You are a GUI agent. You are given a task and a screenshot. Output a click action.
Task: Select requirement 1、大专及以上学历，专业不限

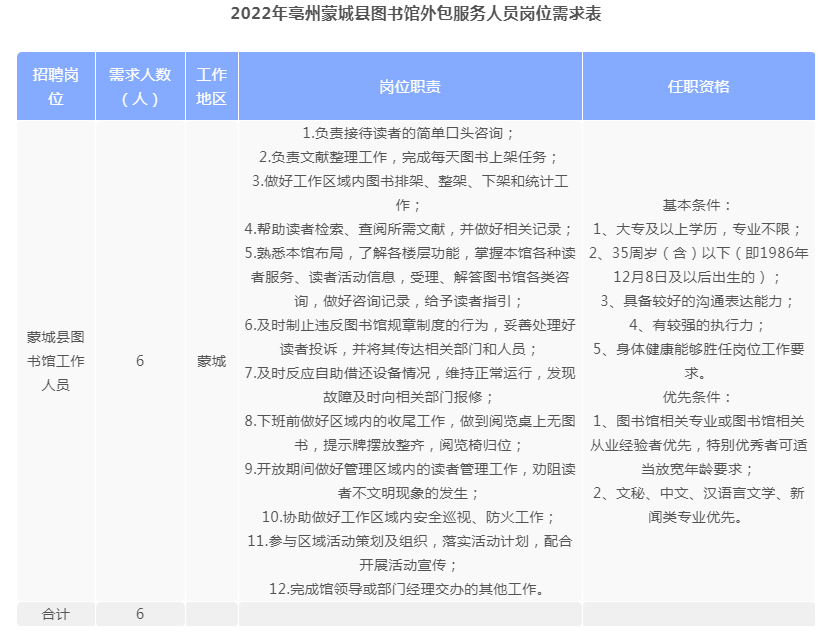(x=699, y=229)
